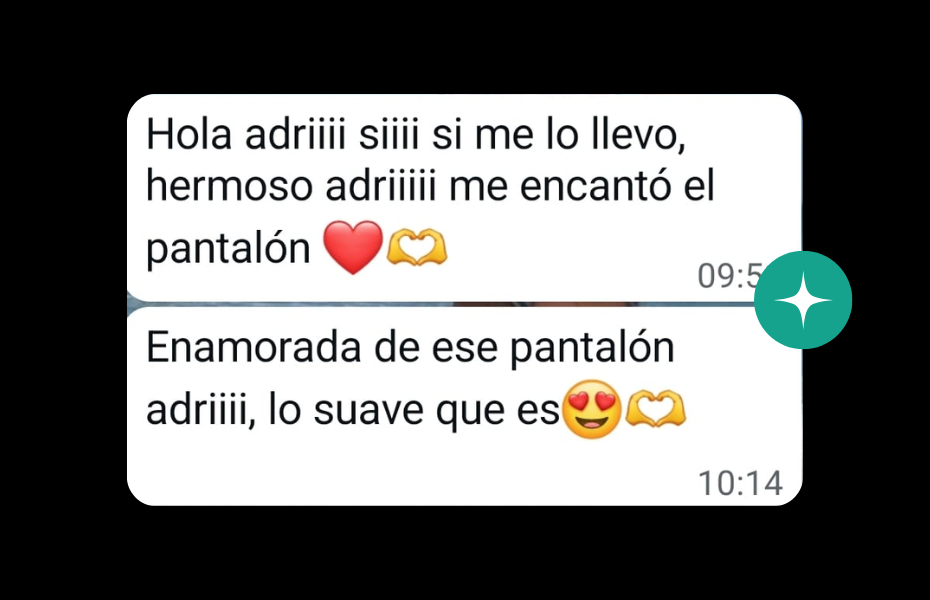
Task: Tap the partially hidden 09:5 timestamp
Action: click(x=730, y=276)
